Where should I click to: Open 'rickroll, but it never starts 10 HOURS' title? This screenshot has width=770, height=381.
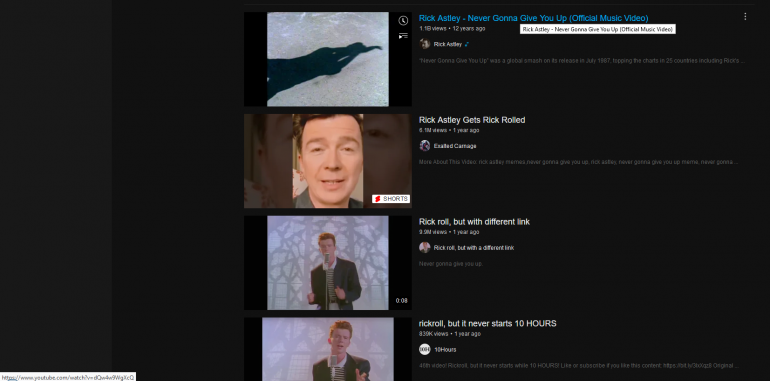488,324
